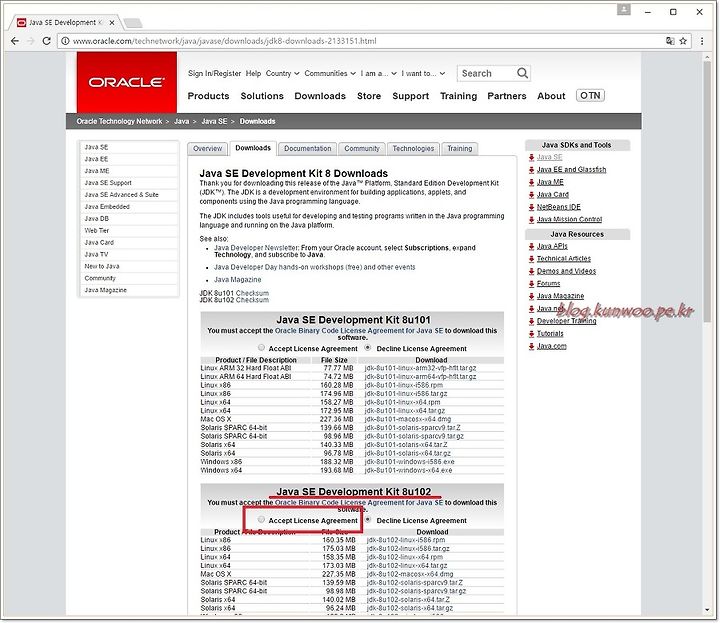Open Oracle Binary Code License Agreement link for 8u101

359,331
